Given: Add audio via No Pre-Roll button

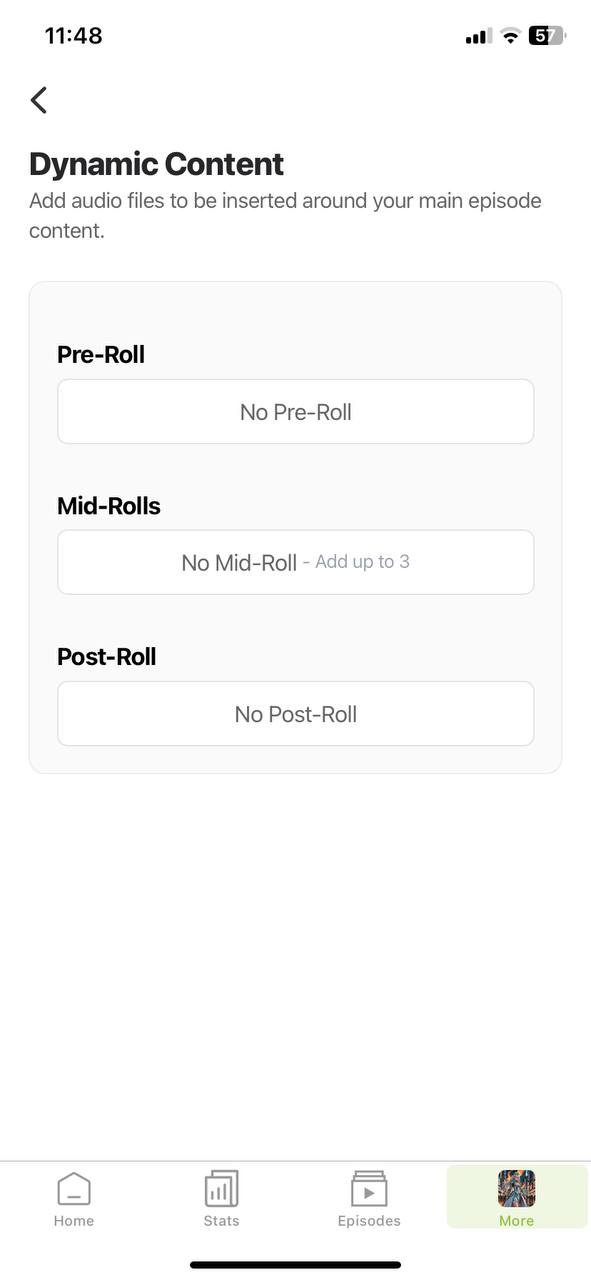Looking at the screenshot, I should [295, 411].
